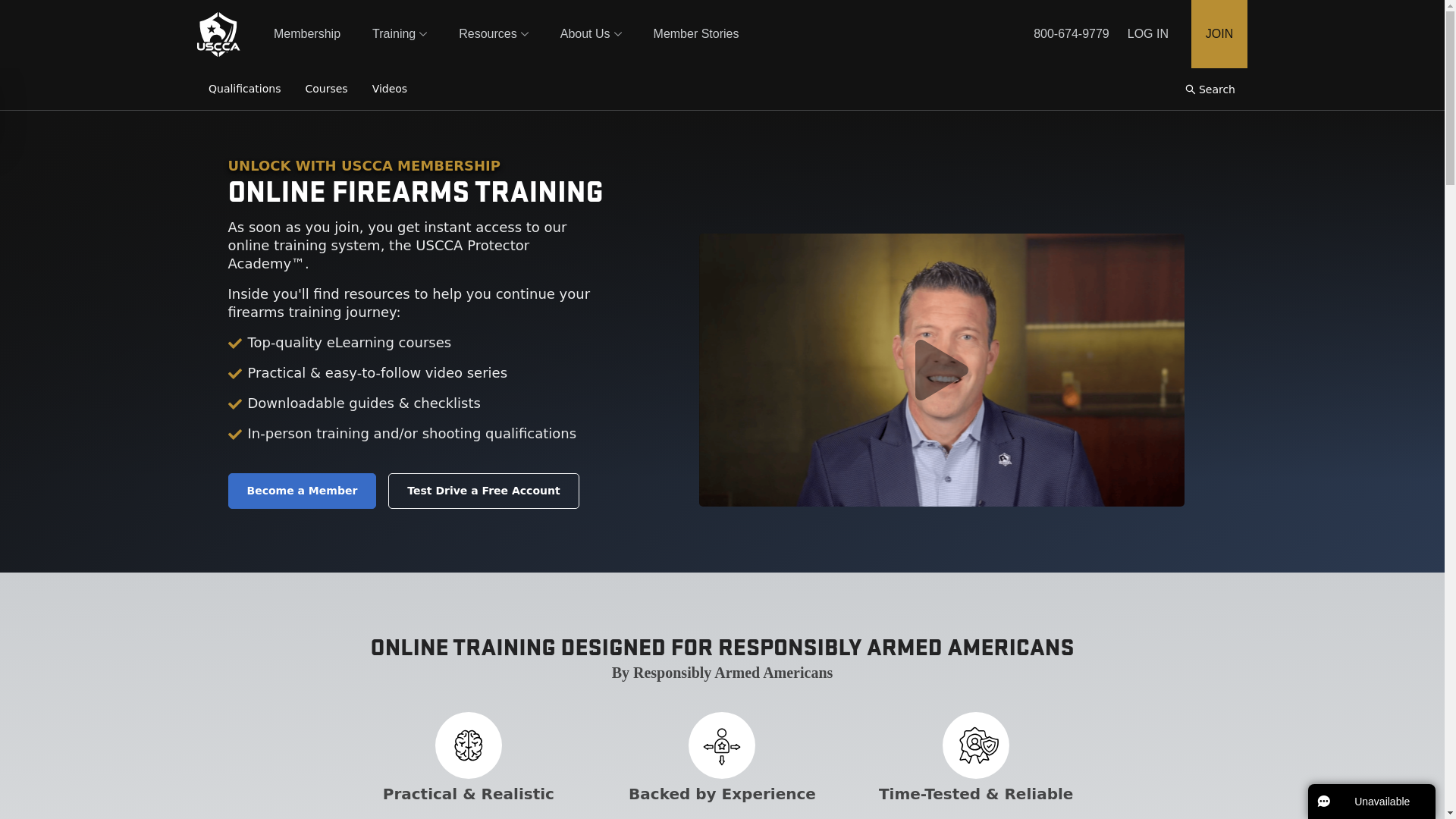1456x819 pixels.
Task: Click the Time-Tested & Reliable badge icon
Action: (975, 745)
